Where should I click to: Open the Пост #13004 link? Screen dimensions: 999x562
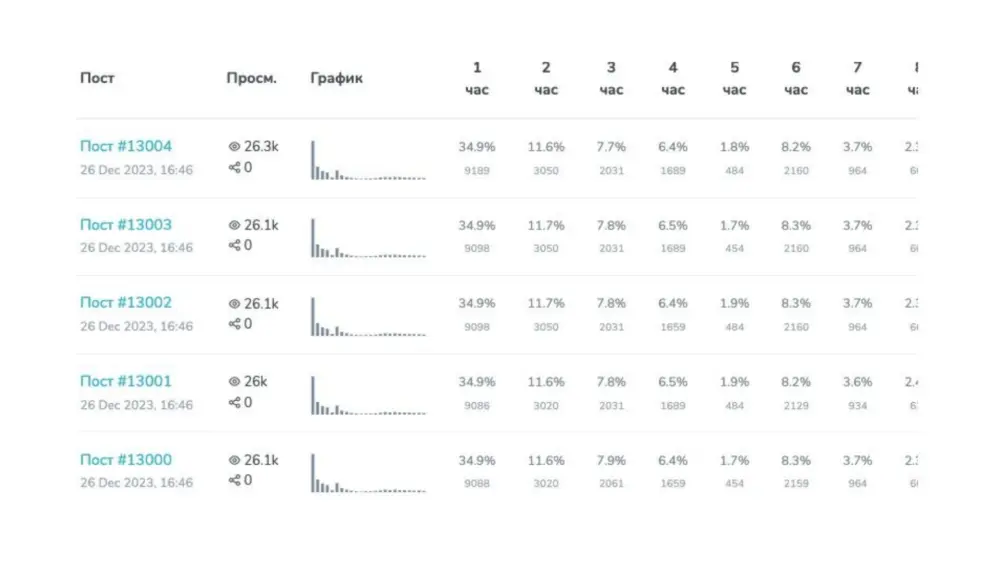(126, 147)
